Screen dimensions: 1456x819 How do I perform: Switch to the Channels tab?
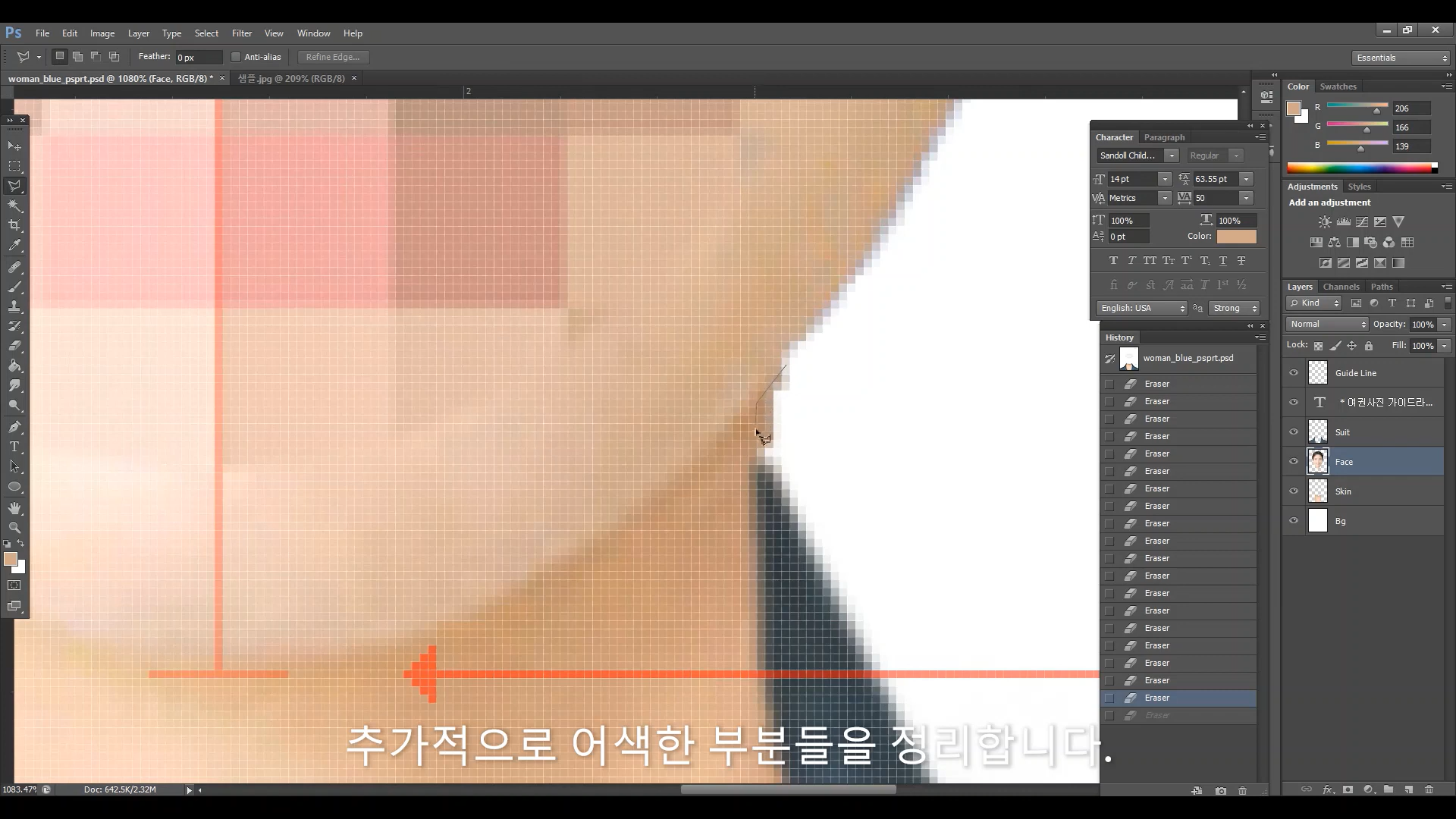[x=1340, y=287]
